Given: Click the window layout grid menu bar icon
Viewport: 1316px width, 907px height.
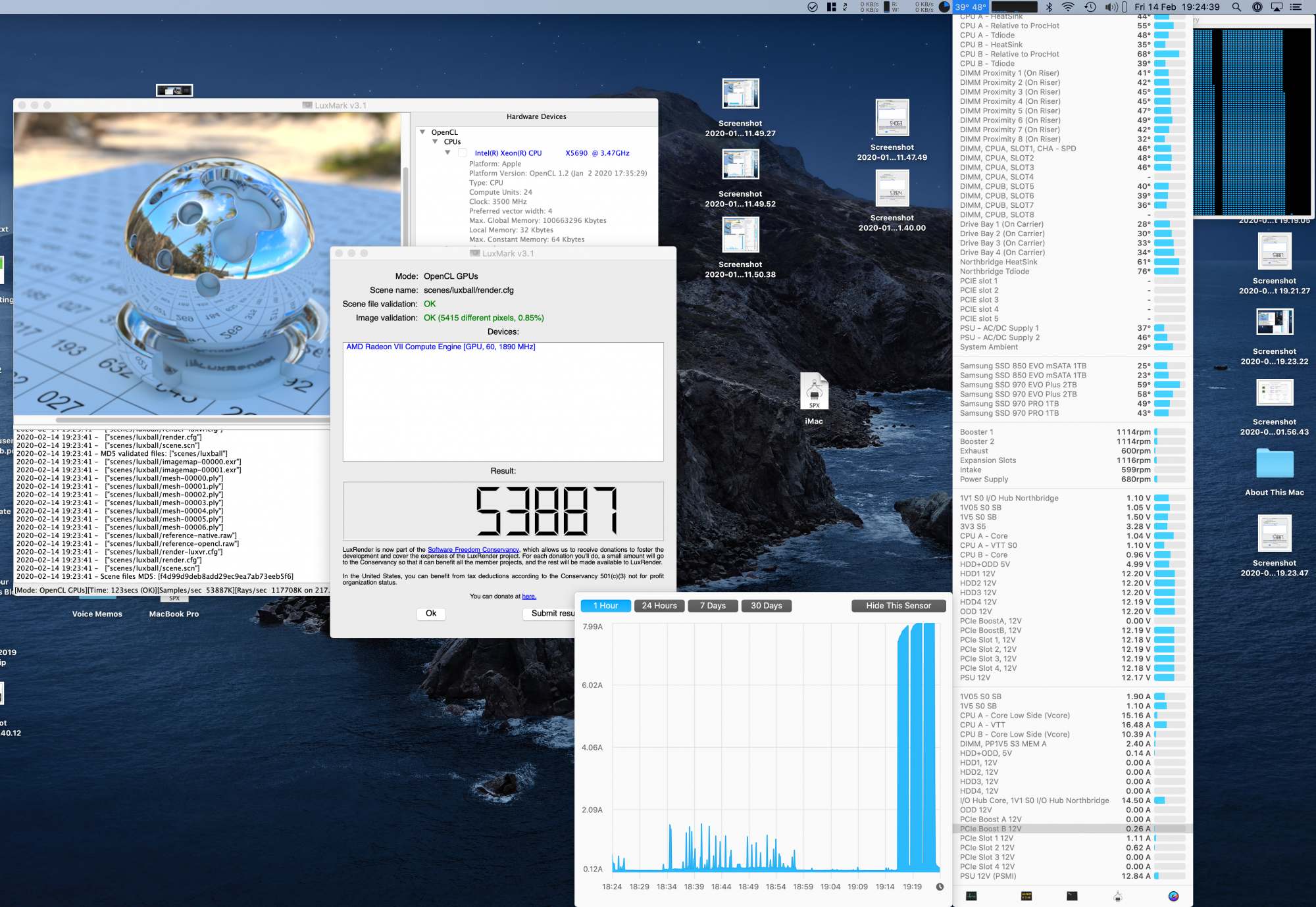Looking at the screenshot, I should pos(832,7).
